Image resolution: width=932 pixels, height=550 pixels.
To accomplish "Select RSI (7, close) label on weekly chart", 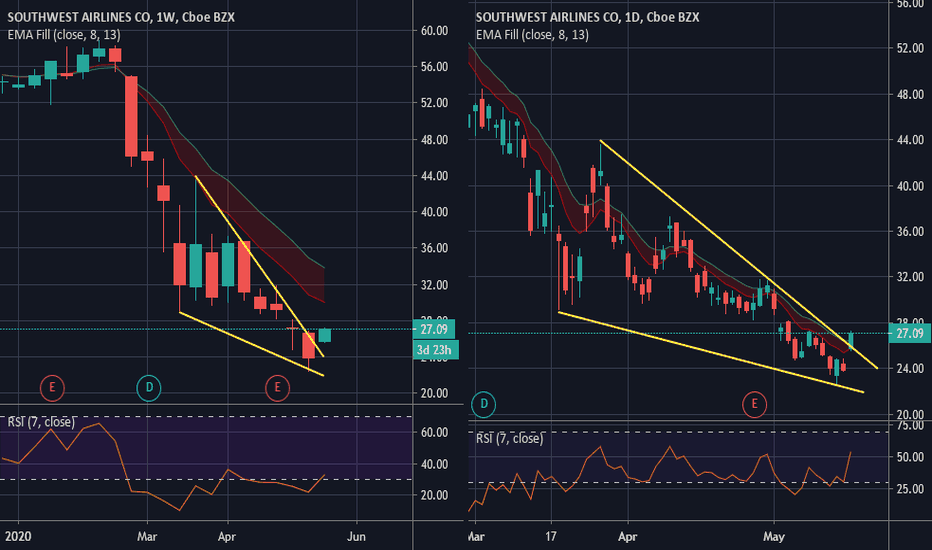I will coord(41,422).
